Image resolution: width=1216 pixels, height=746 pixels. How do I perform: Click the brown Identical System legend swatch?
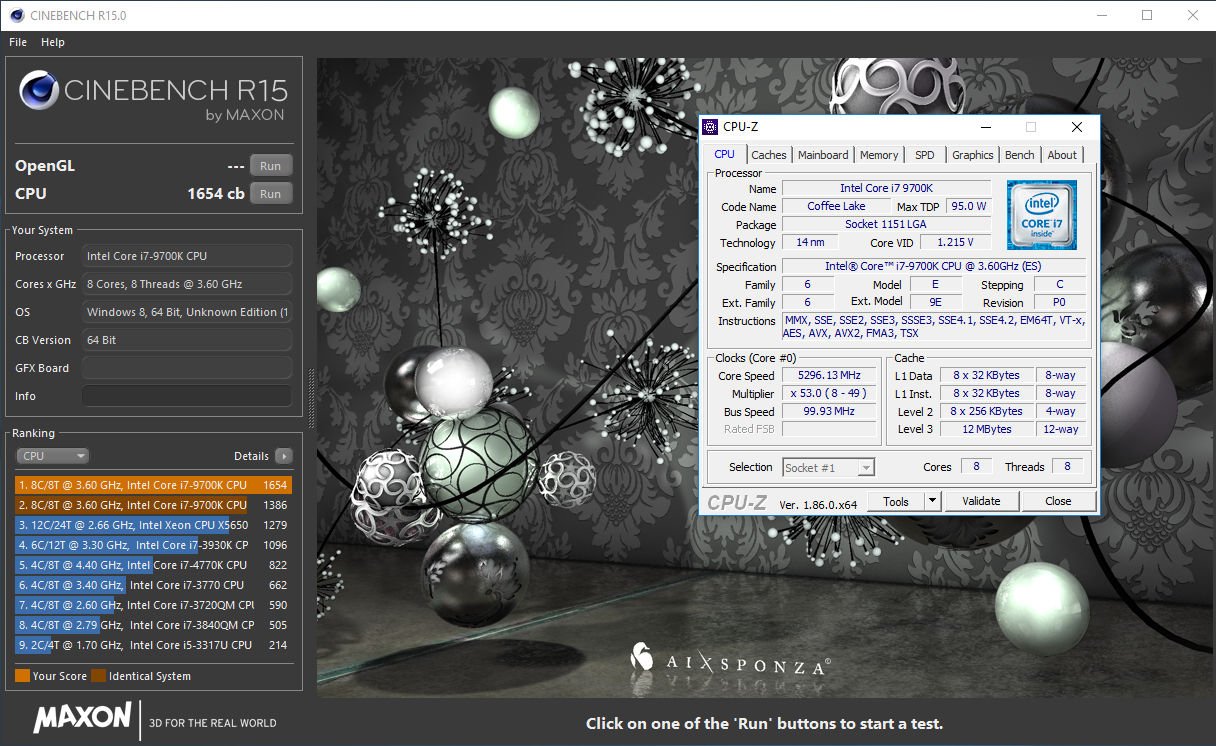98,676
